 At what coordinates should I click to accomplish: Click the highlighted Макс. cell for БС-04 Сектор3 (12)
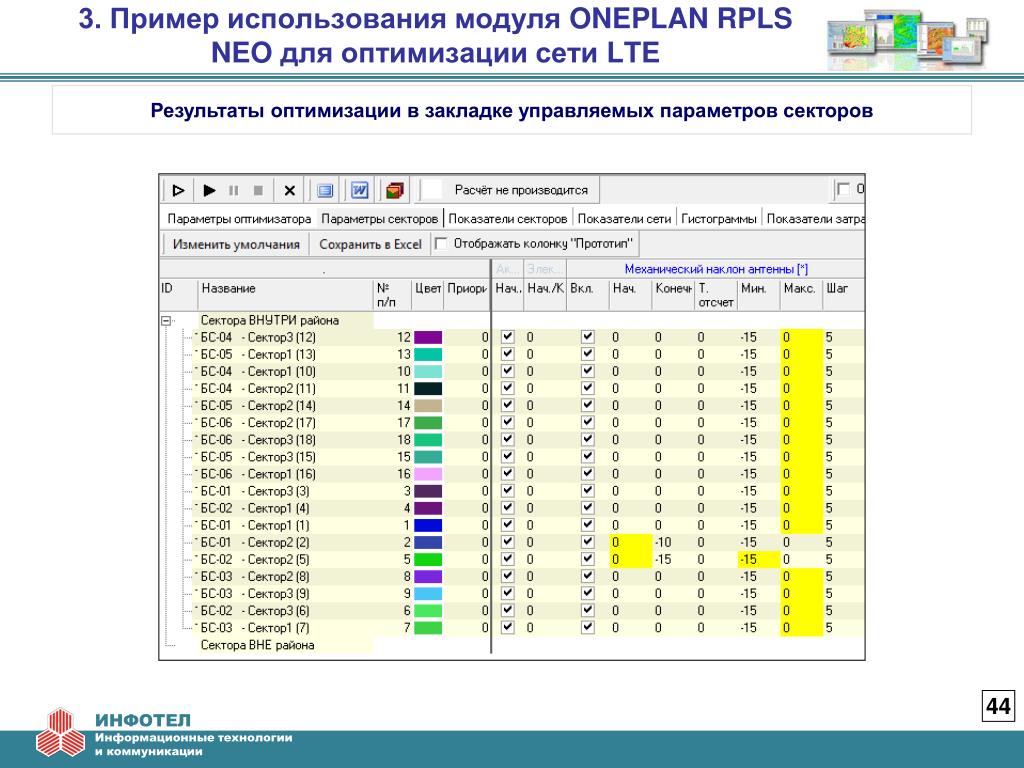click(x=801, y=338)
